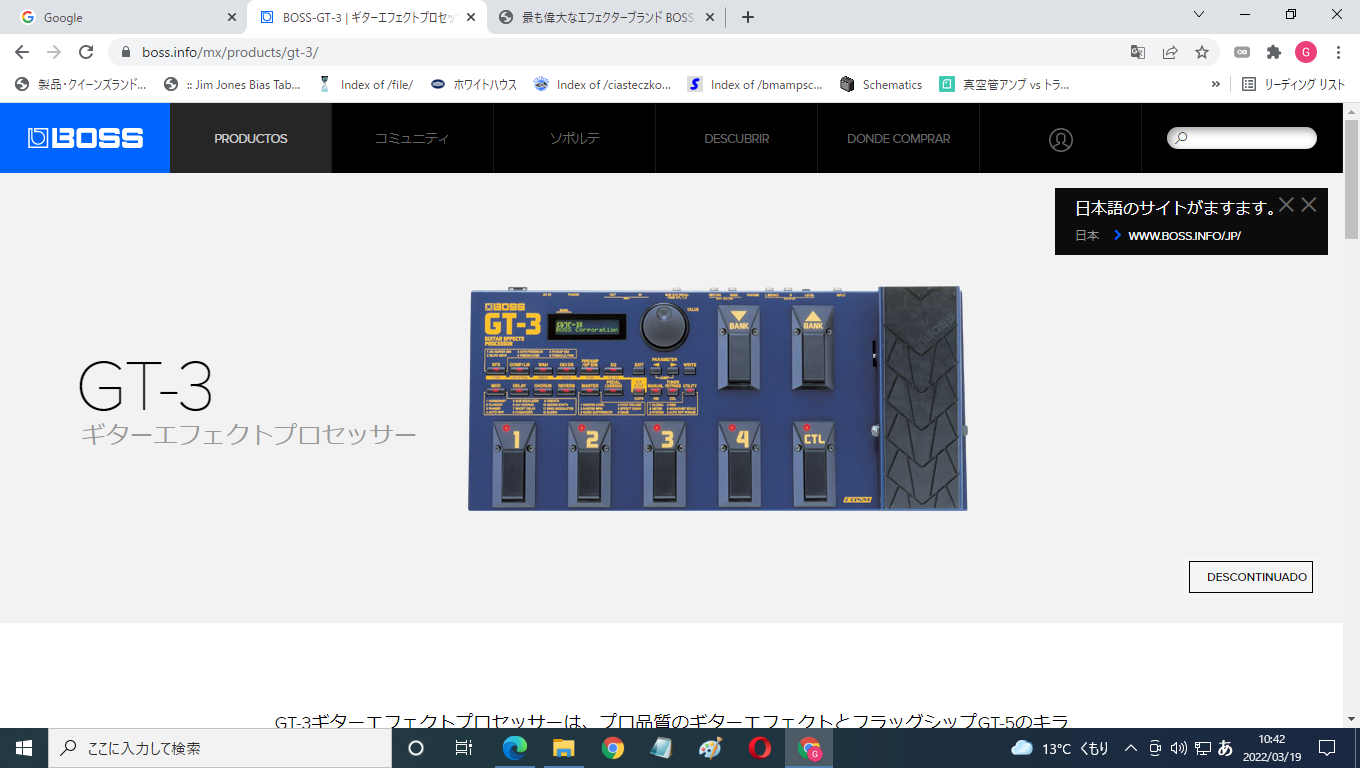The image size is (1360, 768).
Task: Click the magnifier icon in site search
Action: coord(1180,138)
